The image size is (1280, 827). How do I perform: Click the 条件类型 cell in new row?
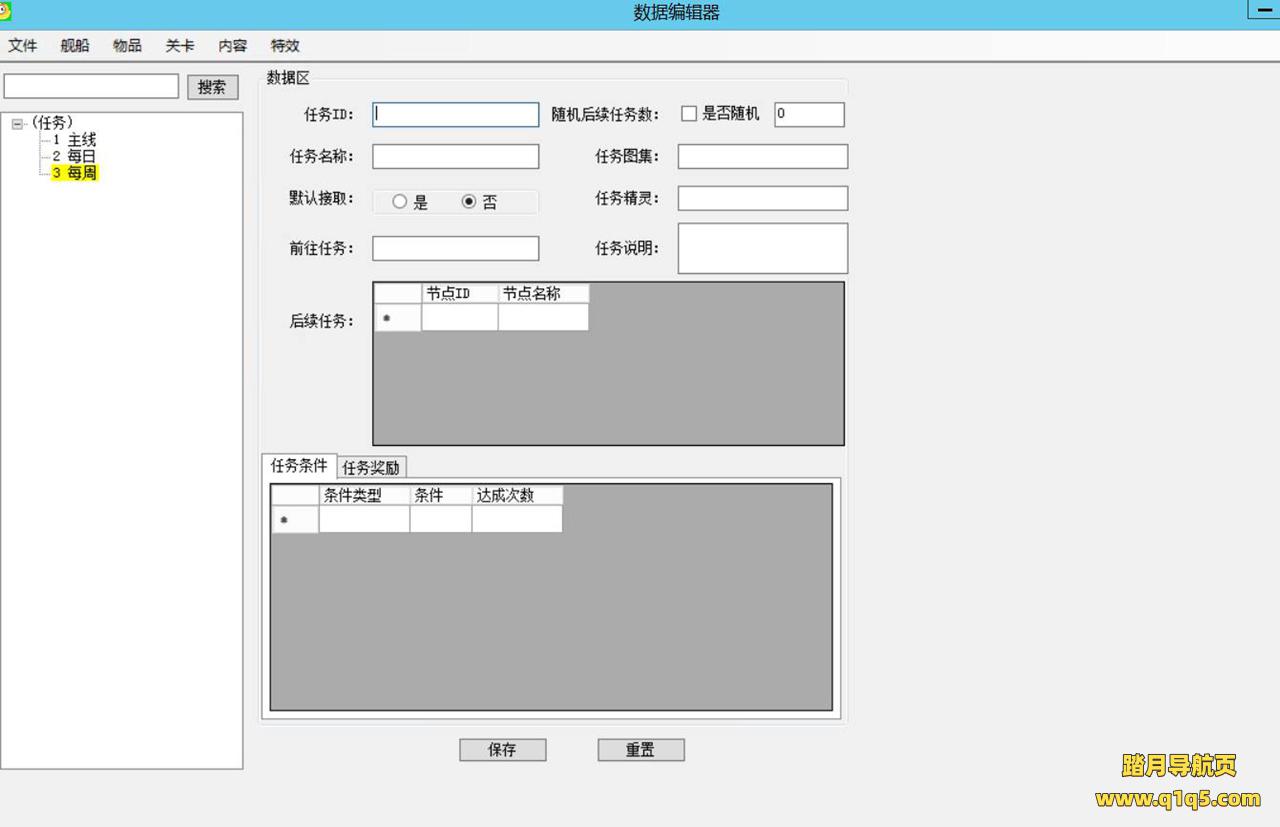click(364, 519)
